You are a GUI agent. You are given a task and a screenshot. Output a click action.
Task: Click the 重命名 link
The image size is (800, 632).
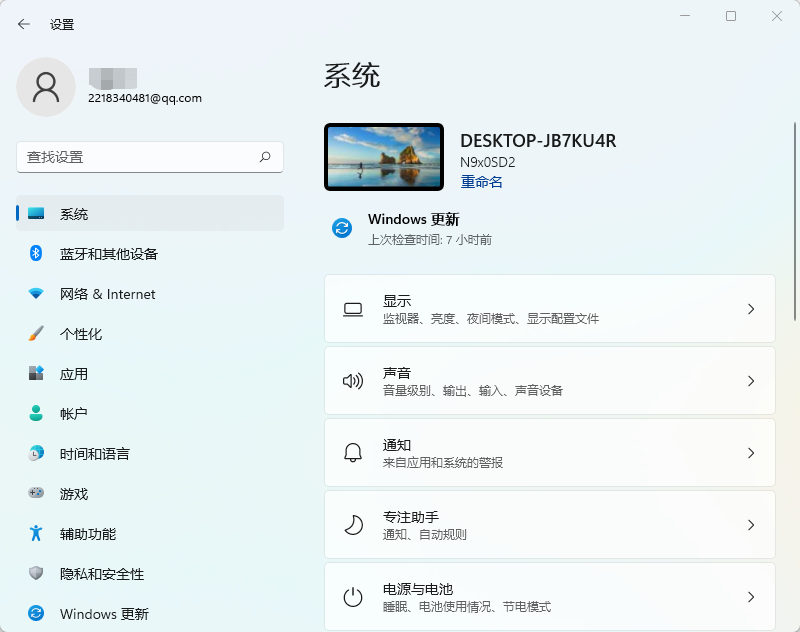tap(481, 182)
